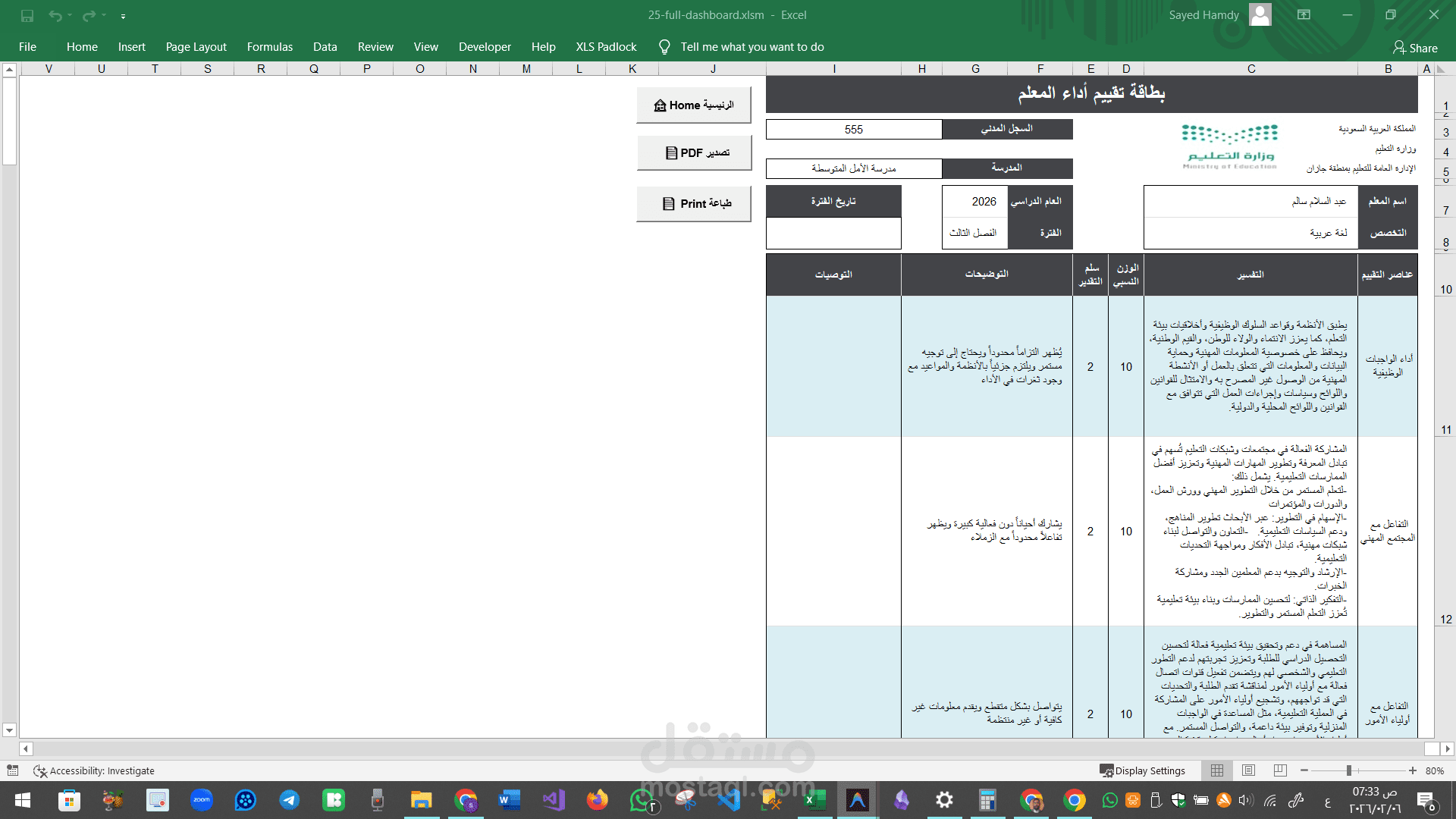Click the zoom out minus icon
Image resolution: width=1456 pixels, height=819 pixels.
pyautogui.click(x=1304, y=770)
